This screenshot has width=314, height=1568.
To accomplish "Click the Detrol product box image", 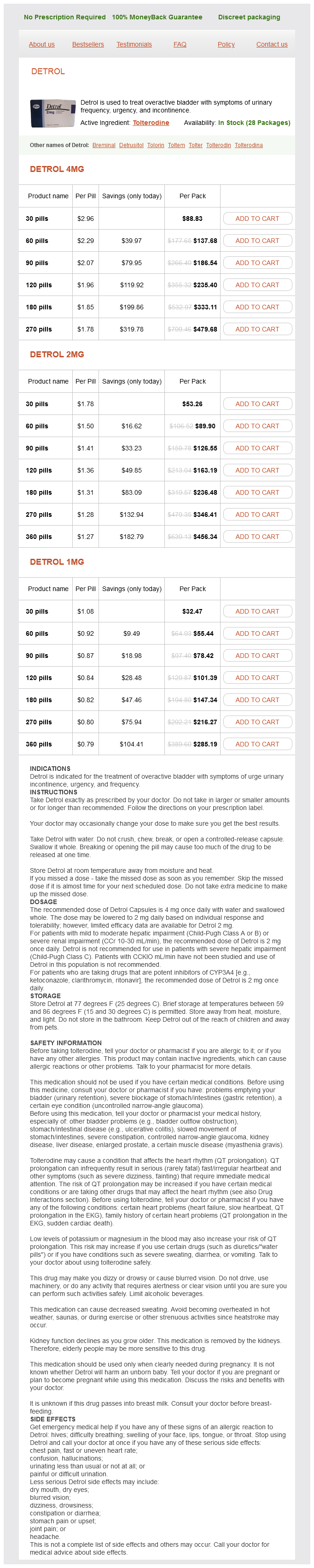I will point(53,113).
